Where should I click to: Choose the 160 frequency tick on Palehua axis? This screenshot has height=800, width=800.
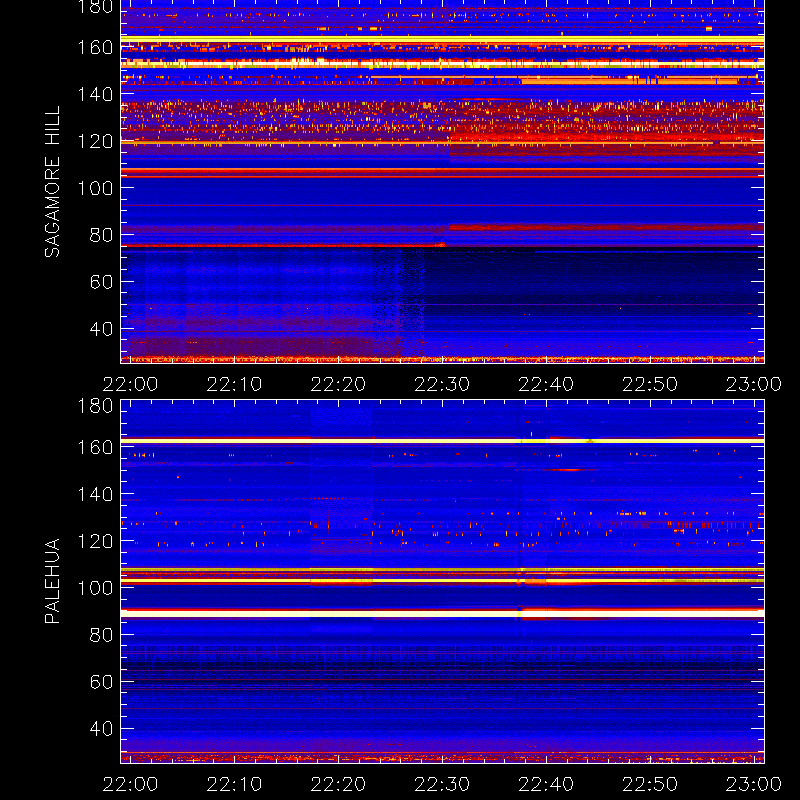coord(95,447)
